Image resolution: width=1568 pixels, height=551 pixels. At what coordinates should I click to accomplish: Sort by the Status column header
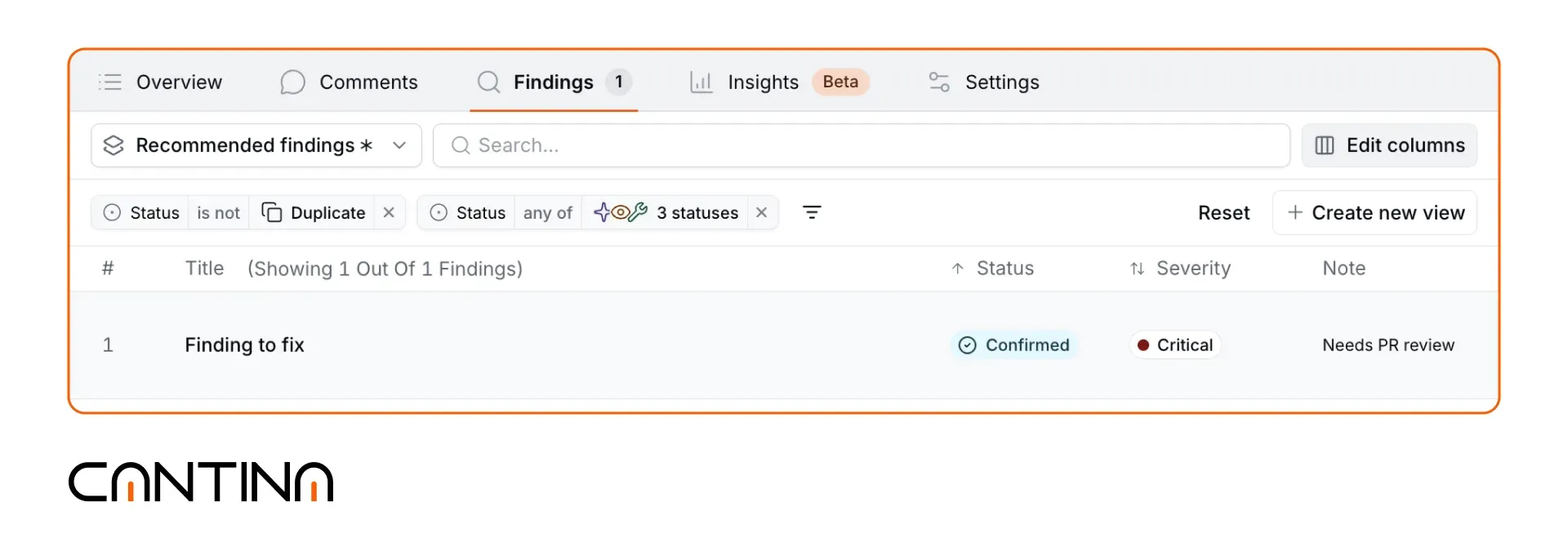click(993, 268)
